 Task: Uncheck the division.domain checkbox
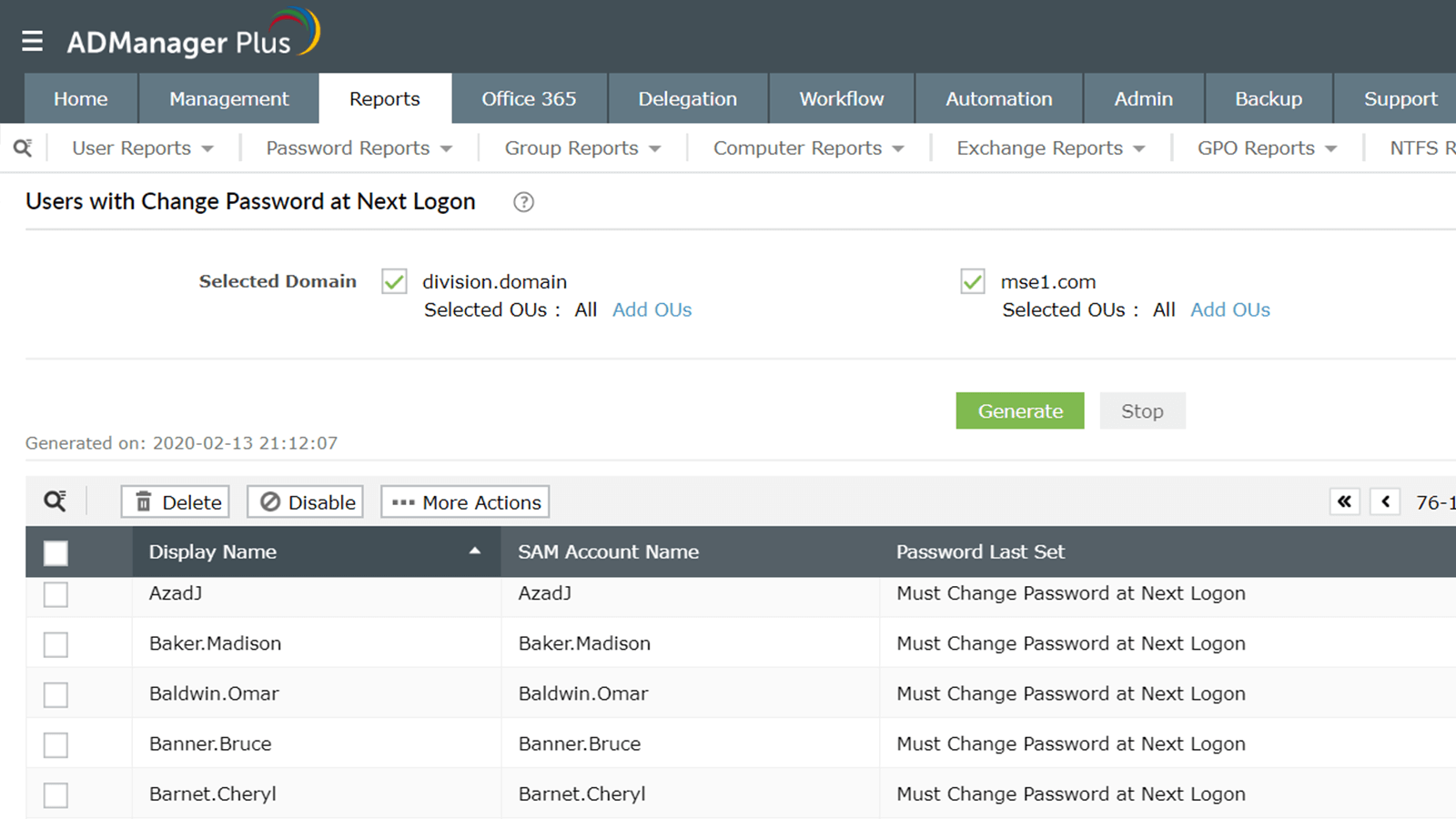point(394,281)
